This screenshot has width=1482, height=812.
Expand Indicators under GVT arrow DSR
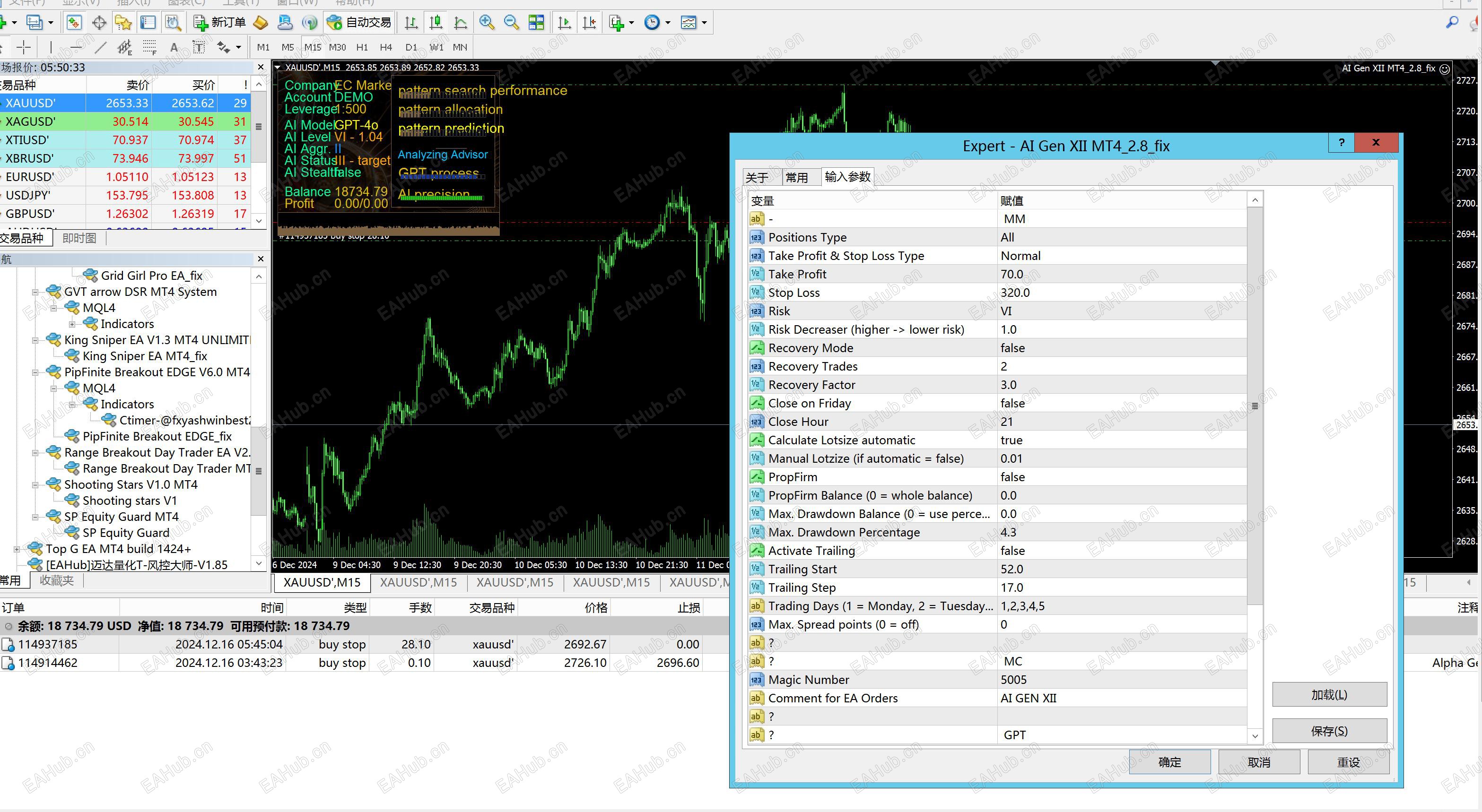[x=72, y=324]
